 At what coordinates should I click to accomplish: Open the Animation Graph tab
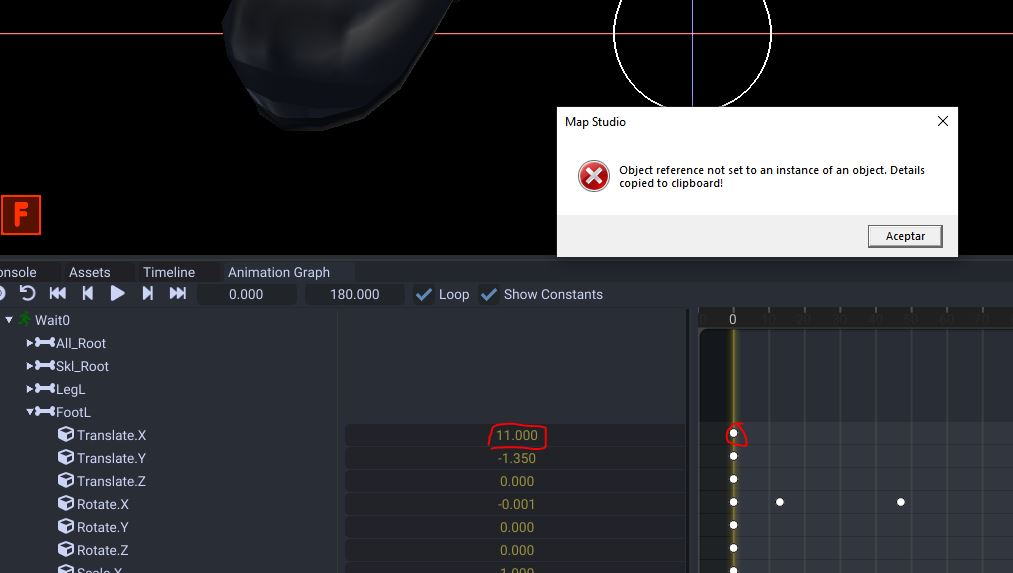point(278,272)
